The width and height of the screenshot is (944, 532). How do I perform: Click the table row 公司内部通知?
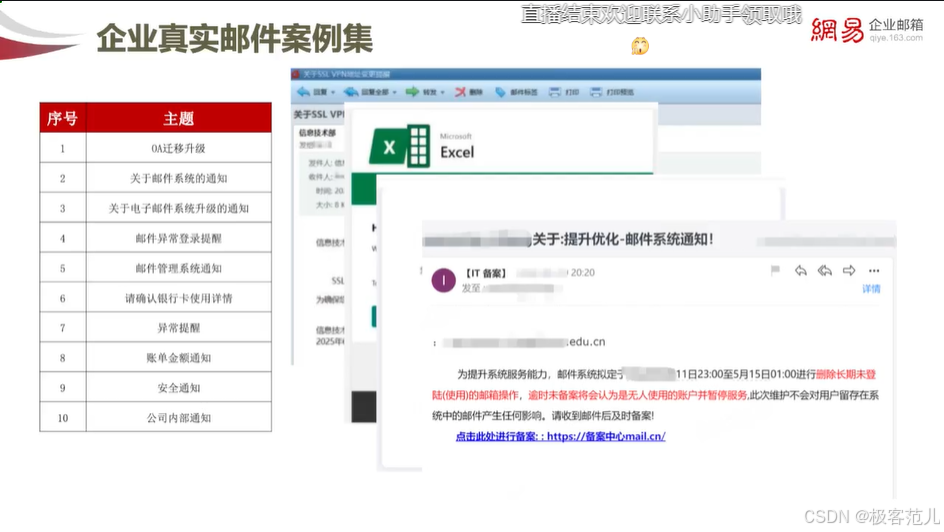click(x=155, y=418)
